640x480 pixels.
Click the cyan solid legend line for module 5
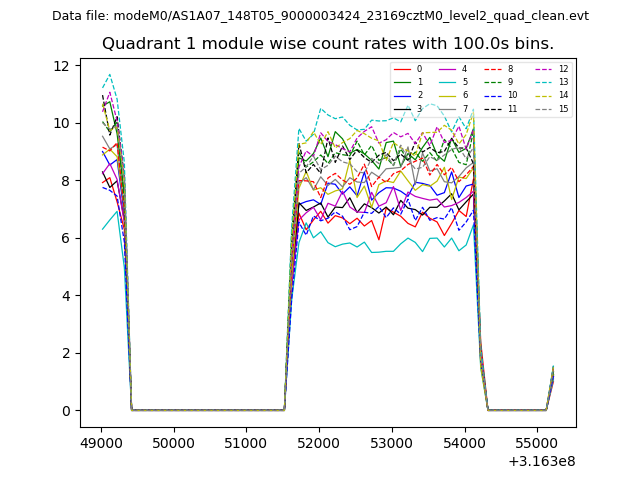[449, 82]
